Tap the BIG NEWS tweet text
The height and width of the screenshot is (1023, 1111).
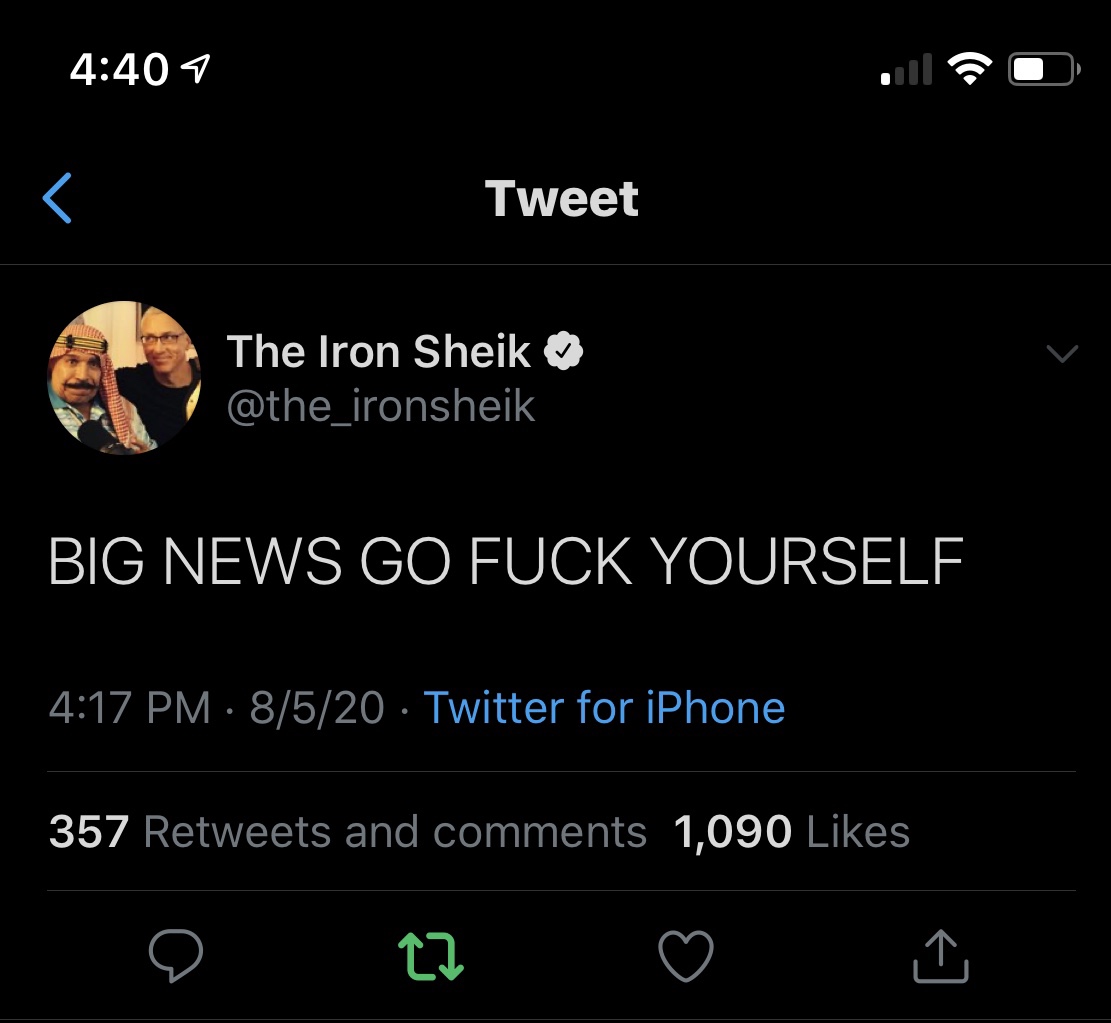[x=505, y=563]
